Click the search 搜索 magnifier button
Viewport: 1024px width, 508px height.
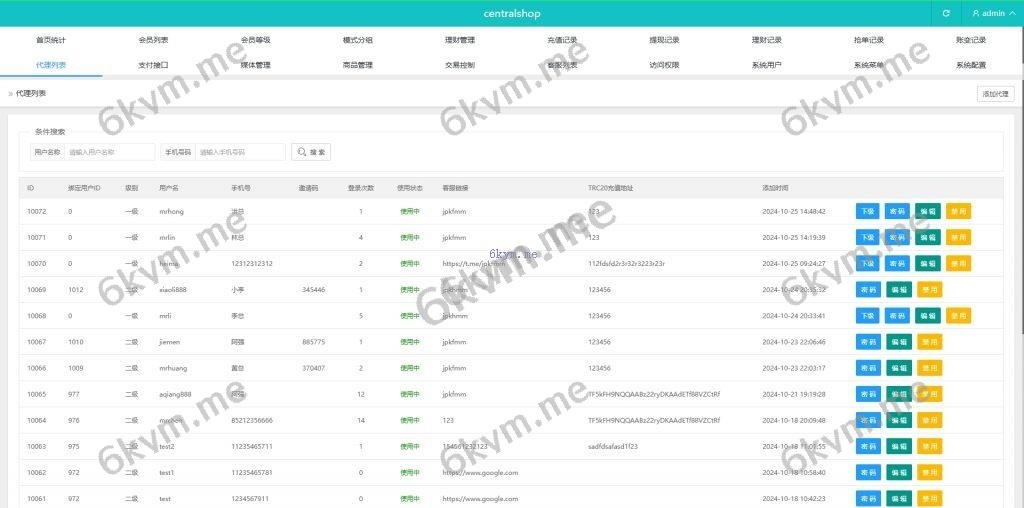pos(310,152)
